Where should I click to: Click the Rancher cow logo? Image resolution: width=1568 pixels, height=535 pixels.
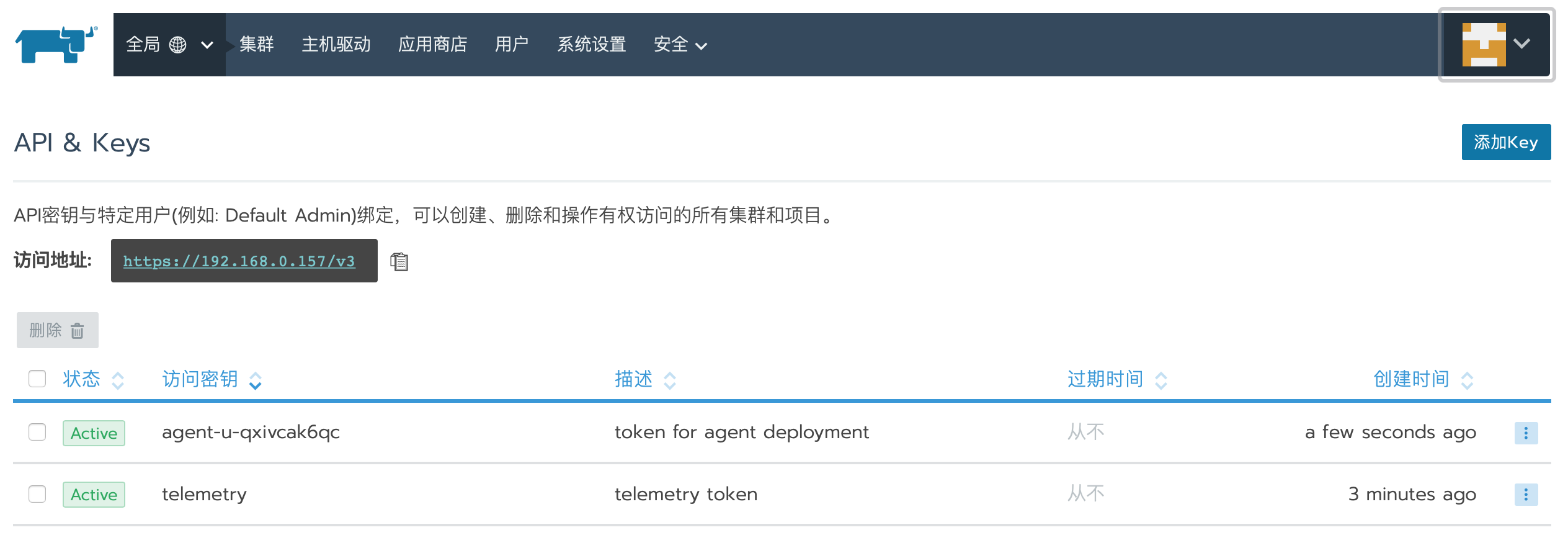56,44
